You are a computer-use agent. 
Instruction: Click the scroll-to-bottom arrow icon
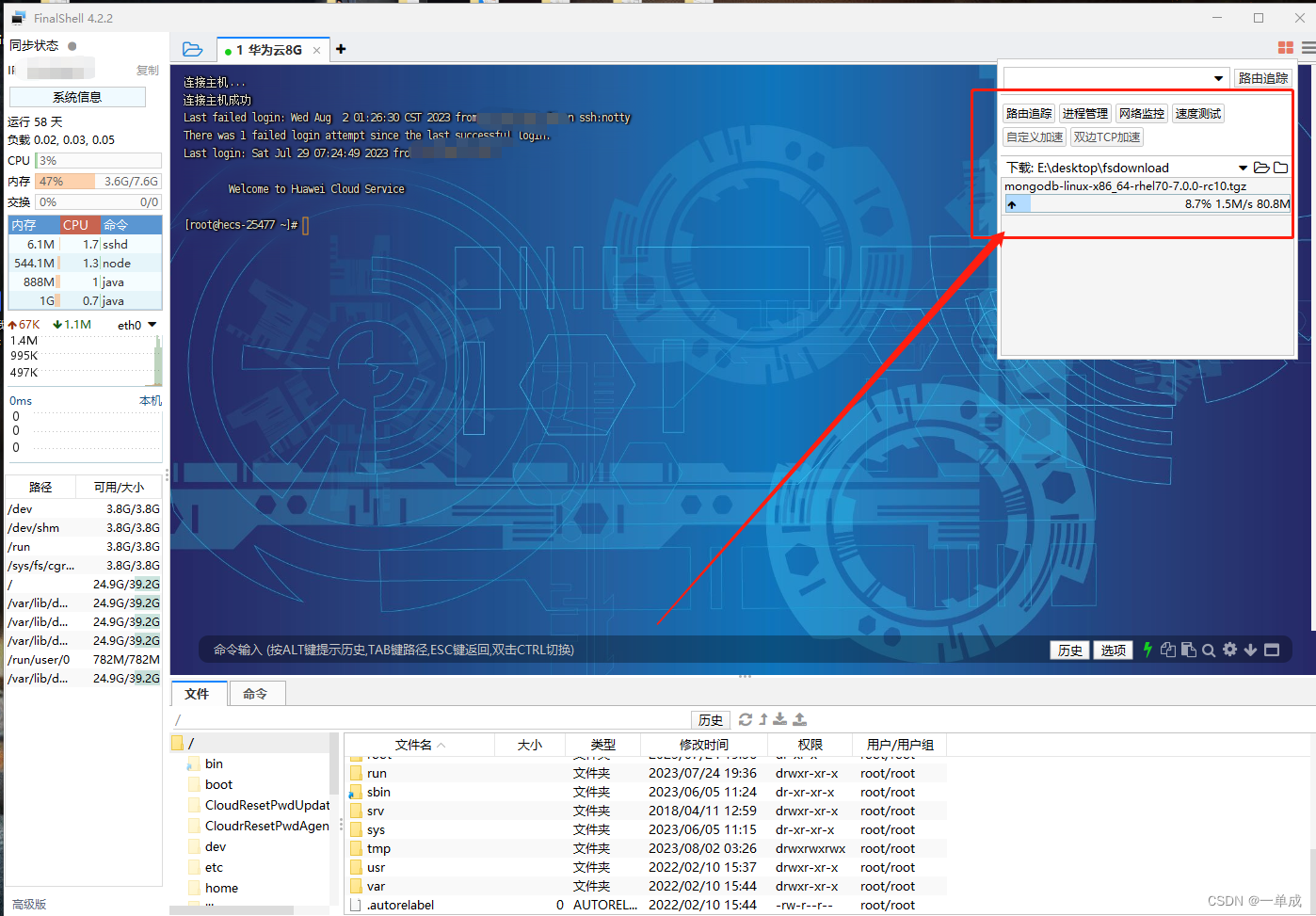coord(1250,650)
